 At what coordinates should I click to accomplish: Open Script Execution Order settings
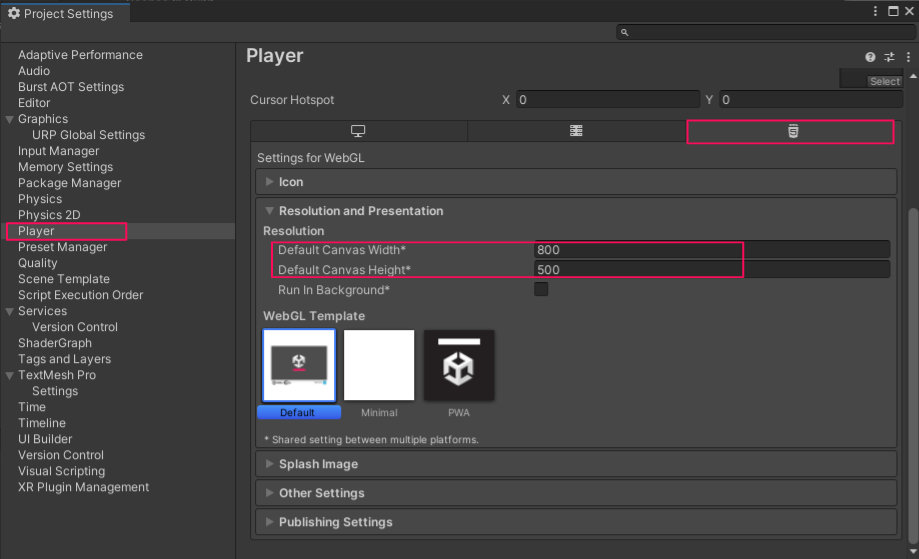[x=80, y=295]
